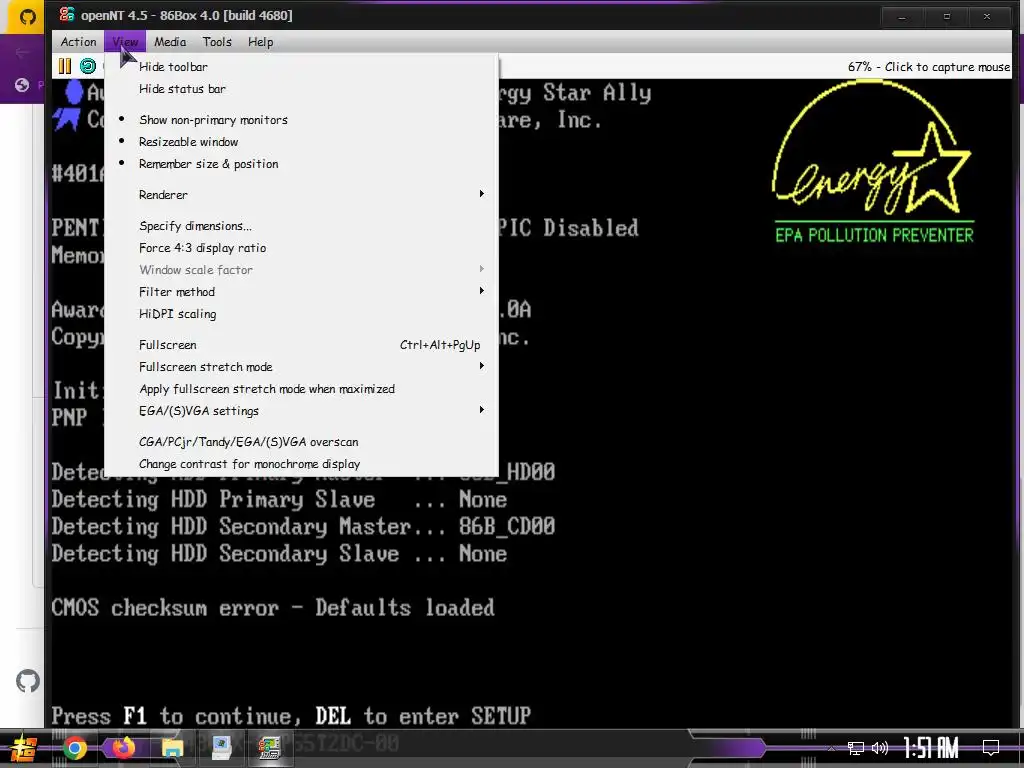
Task: Open the network tray icon
Action: click(856, 748)
